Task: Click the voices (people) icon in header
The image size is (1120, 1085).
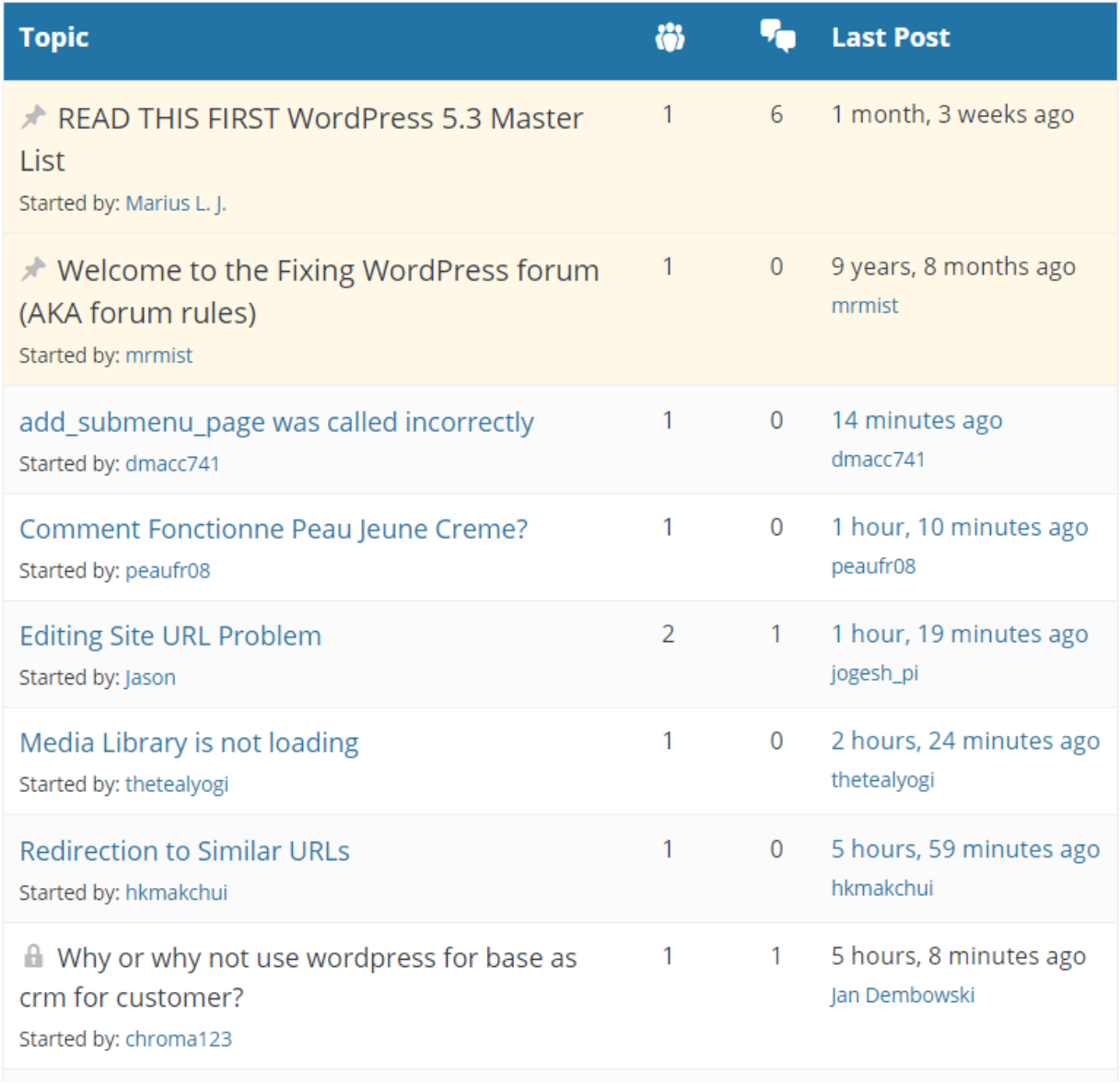Action: [x=670, y=38]
